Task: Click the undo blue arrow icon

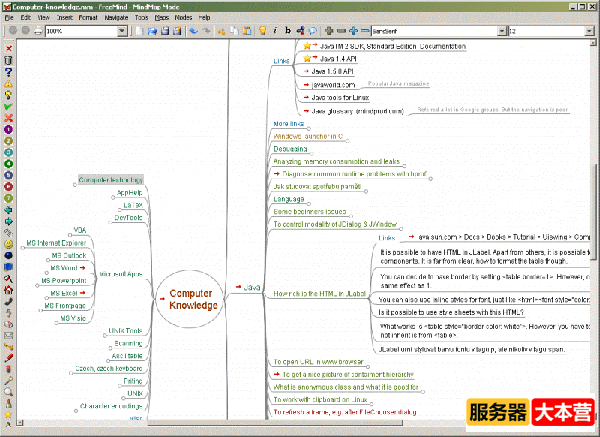Action: click(x=194, y=31)
